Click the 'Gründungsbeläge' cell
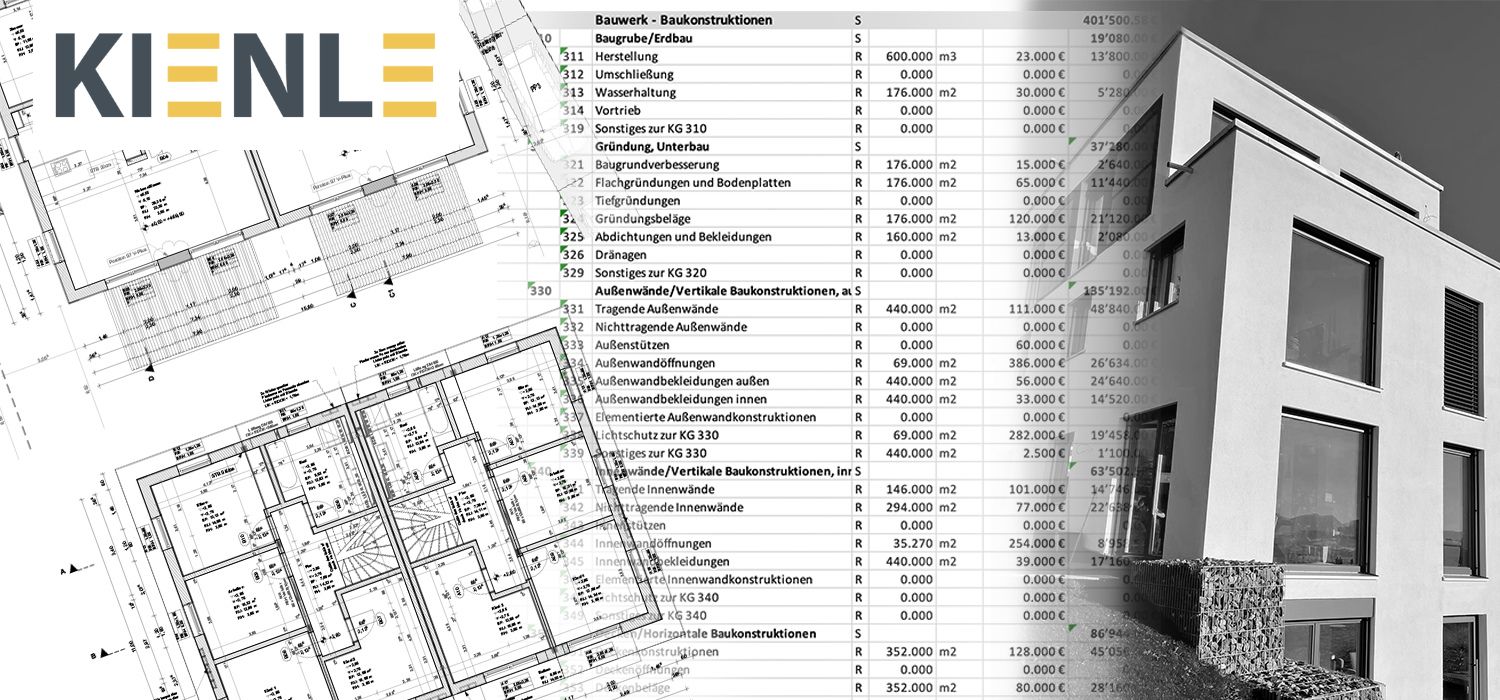Viewport: 1500px width, 700px height. pyautogui.click(x=641, y=218)
